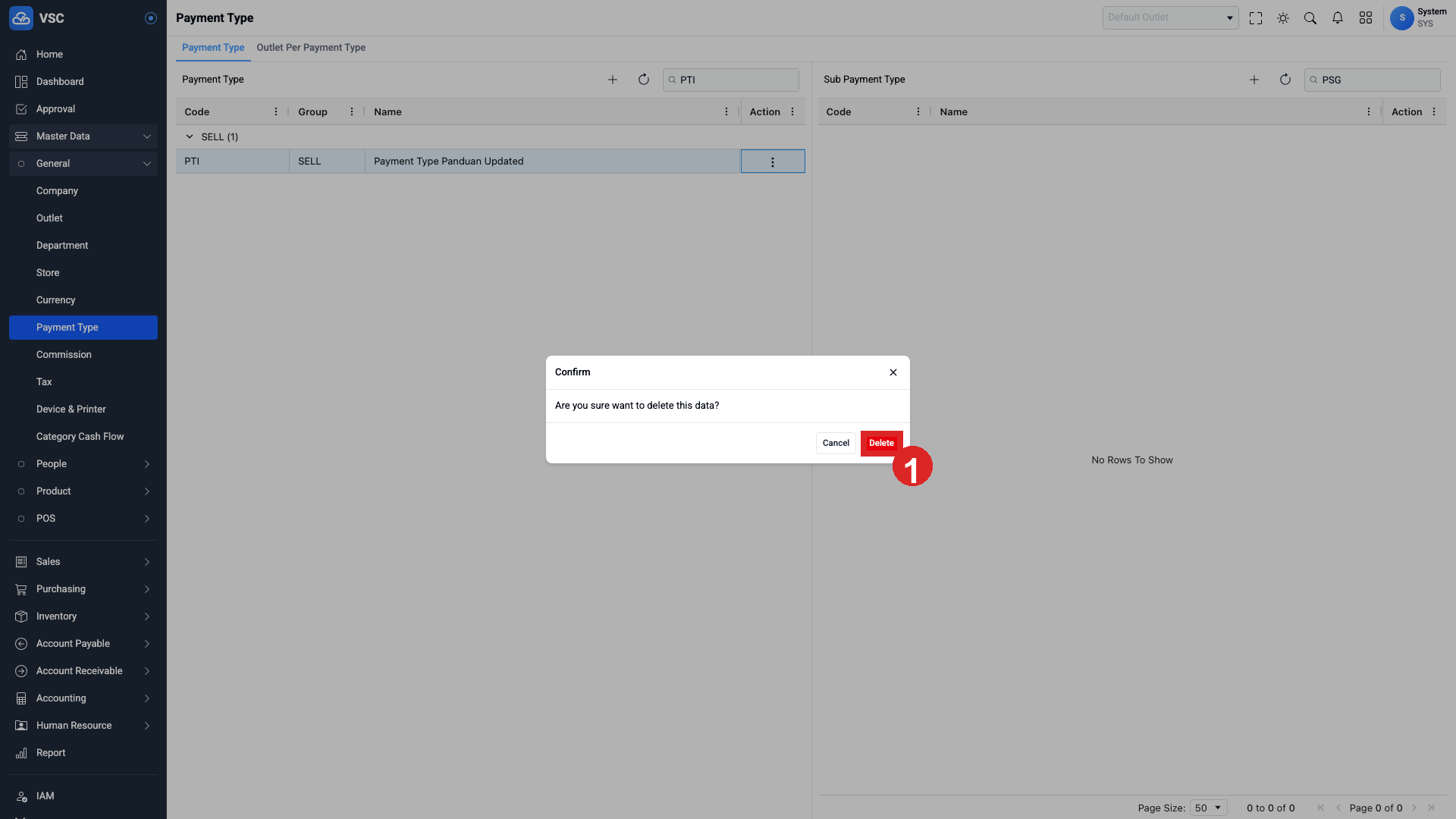Expand the Account Payable menu
The image size is (1456, 819).
point(83,644)
